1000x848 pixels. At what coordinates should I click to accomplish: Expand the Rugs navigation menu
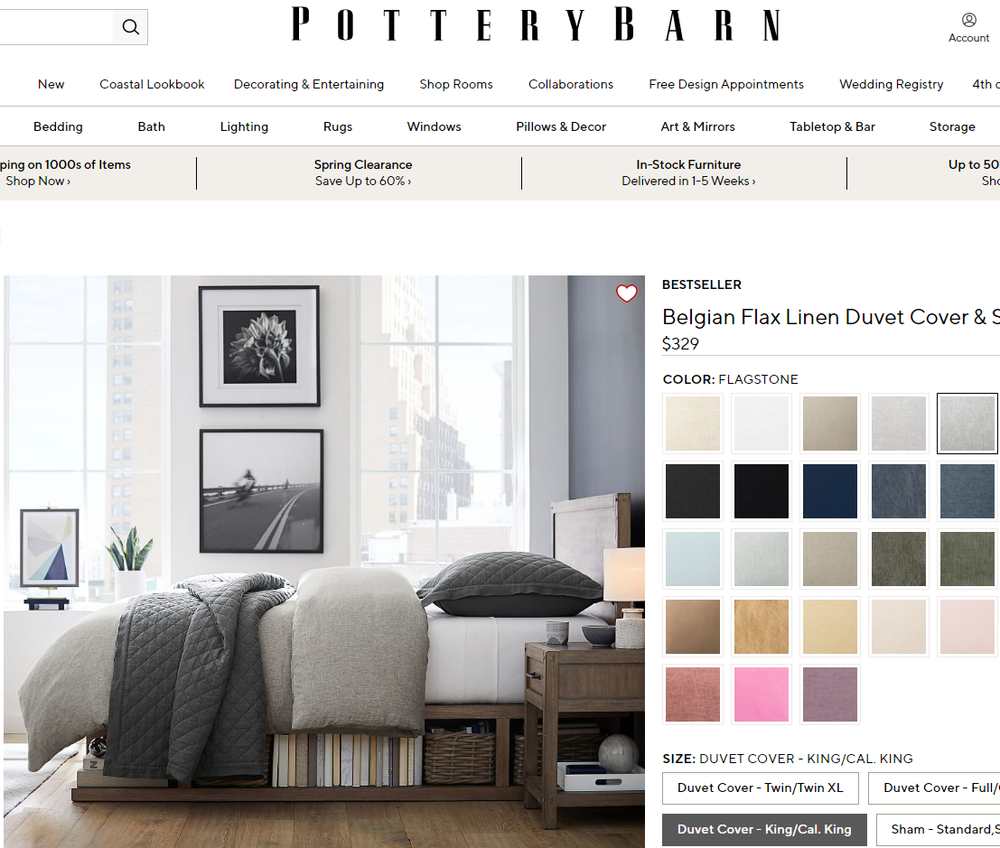[338, 127]
